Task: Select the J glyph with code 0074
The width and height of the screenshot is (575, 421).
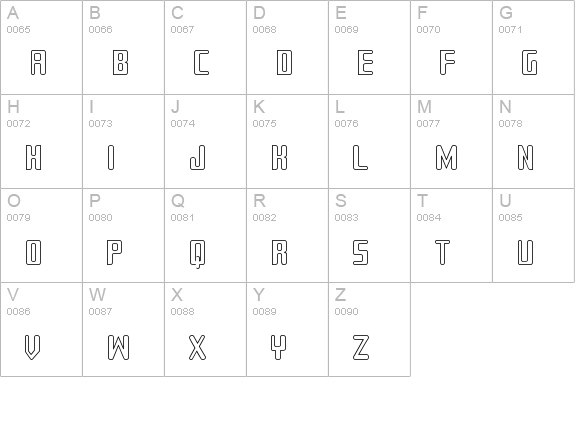Action: pyautogui.click(x=205, y=142)
